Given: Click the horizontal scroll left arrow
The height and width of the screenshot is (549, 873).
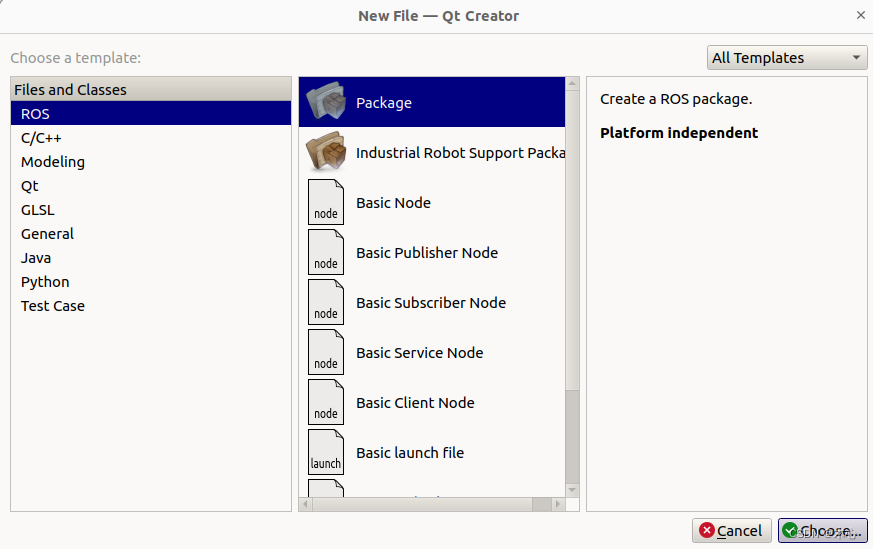Looking at the screenshot, I should pos(305,504).
